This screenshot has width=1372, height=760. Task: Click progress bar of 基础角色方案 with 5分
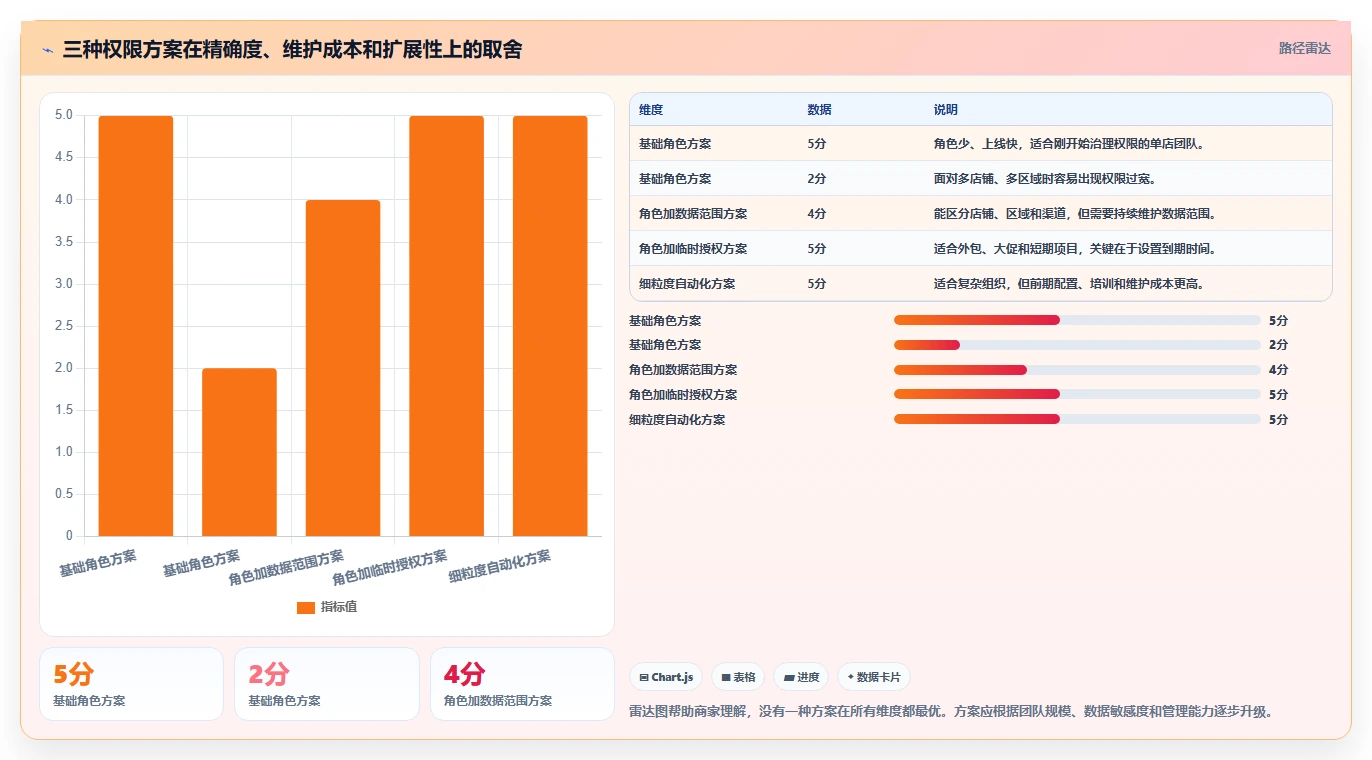[1077, 320]
